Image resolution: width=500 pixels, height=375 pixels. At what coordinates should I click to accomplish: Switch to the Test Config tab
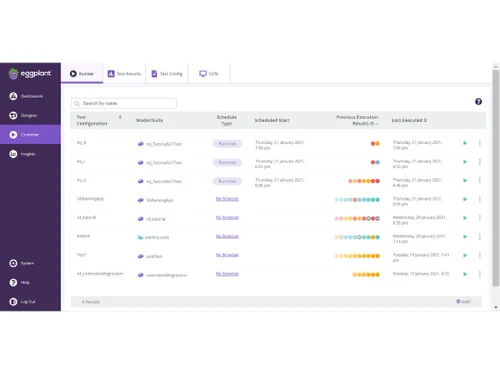click(167, 74)
